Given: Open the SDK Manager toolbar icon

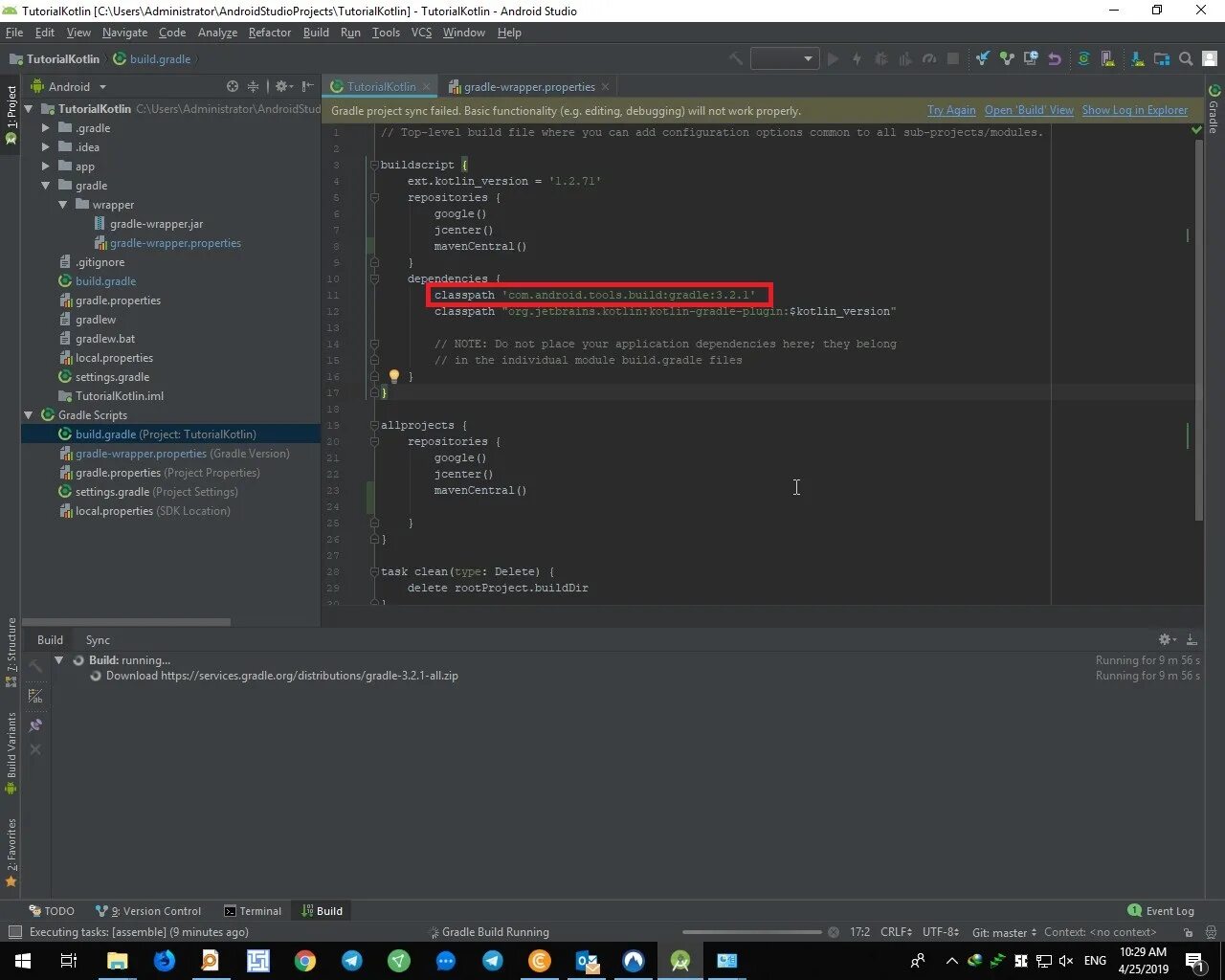Looking at the screenshot, I should point(1138,58).
